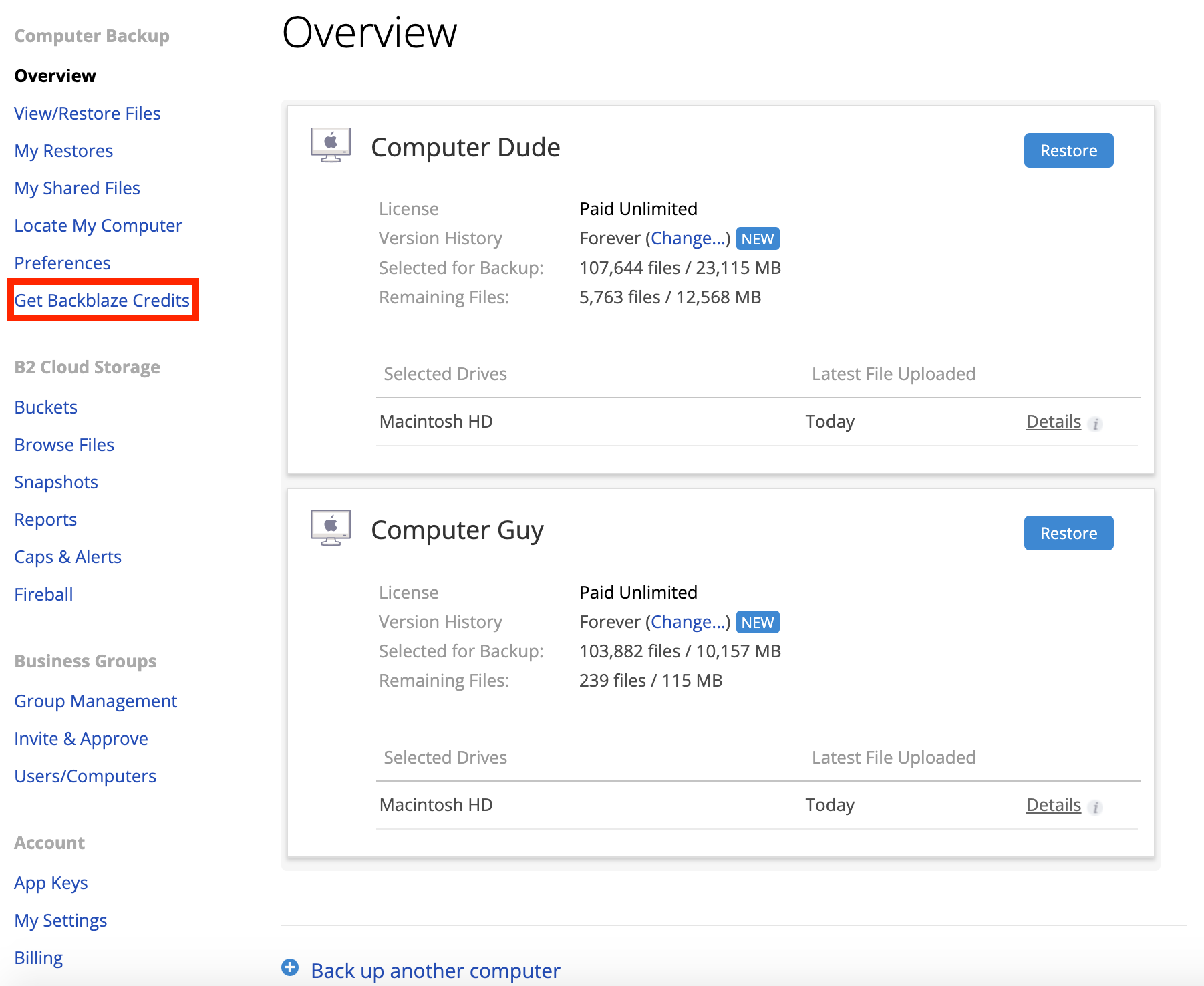Open App Keys under Account
The image size is (1204, 986).
tap(51, 883)
